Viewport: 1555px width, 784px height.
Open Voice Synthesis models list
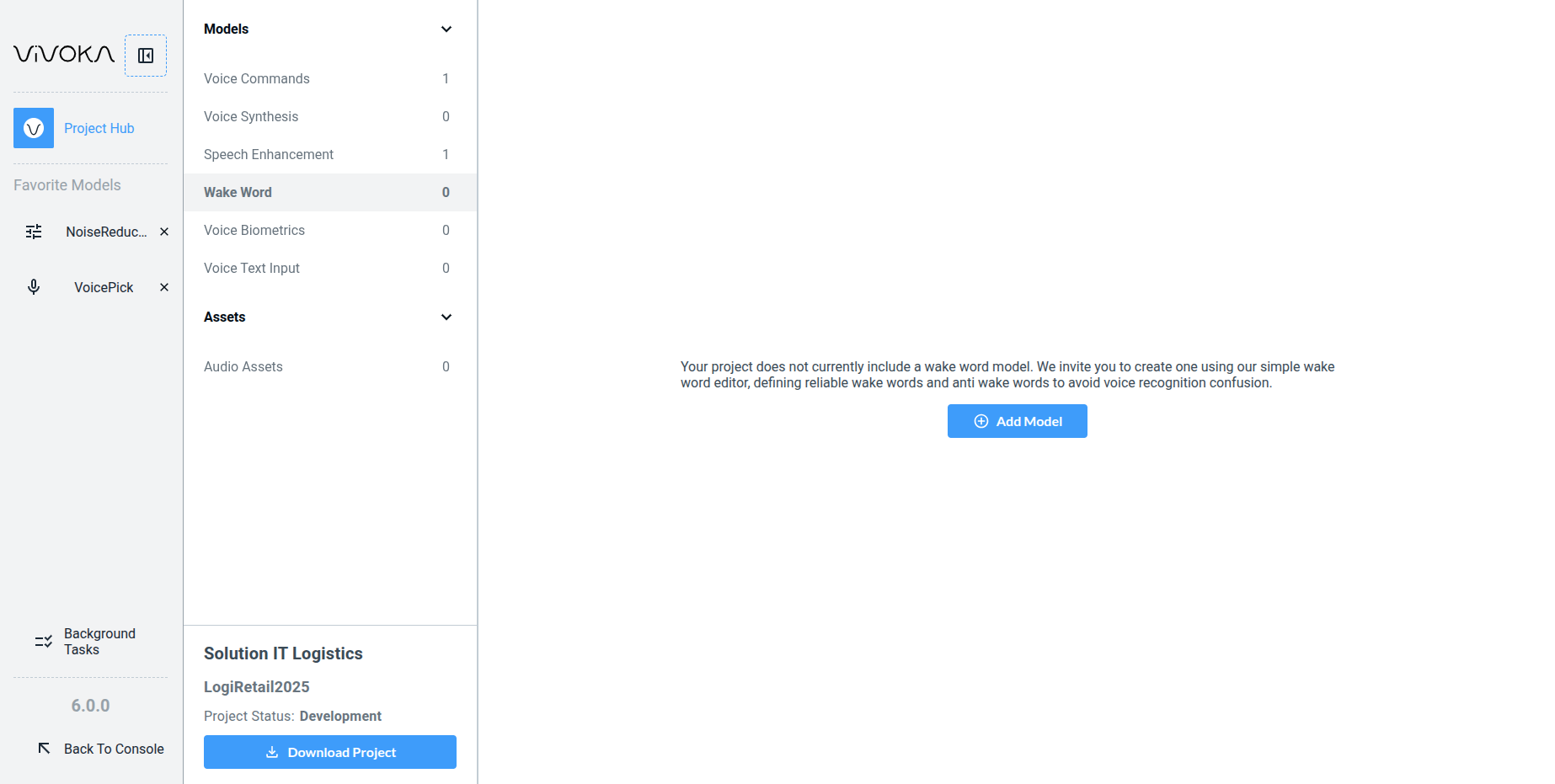[251, 116]
